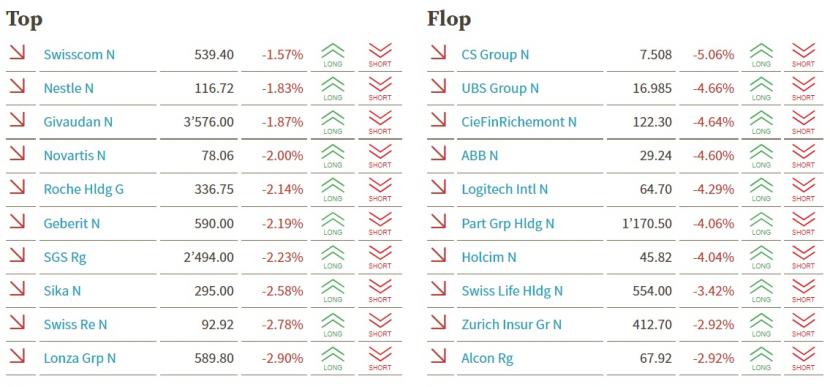
Task: Select SHORT icon for Lonza Grp N
Action: (380, 358)
